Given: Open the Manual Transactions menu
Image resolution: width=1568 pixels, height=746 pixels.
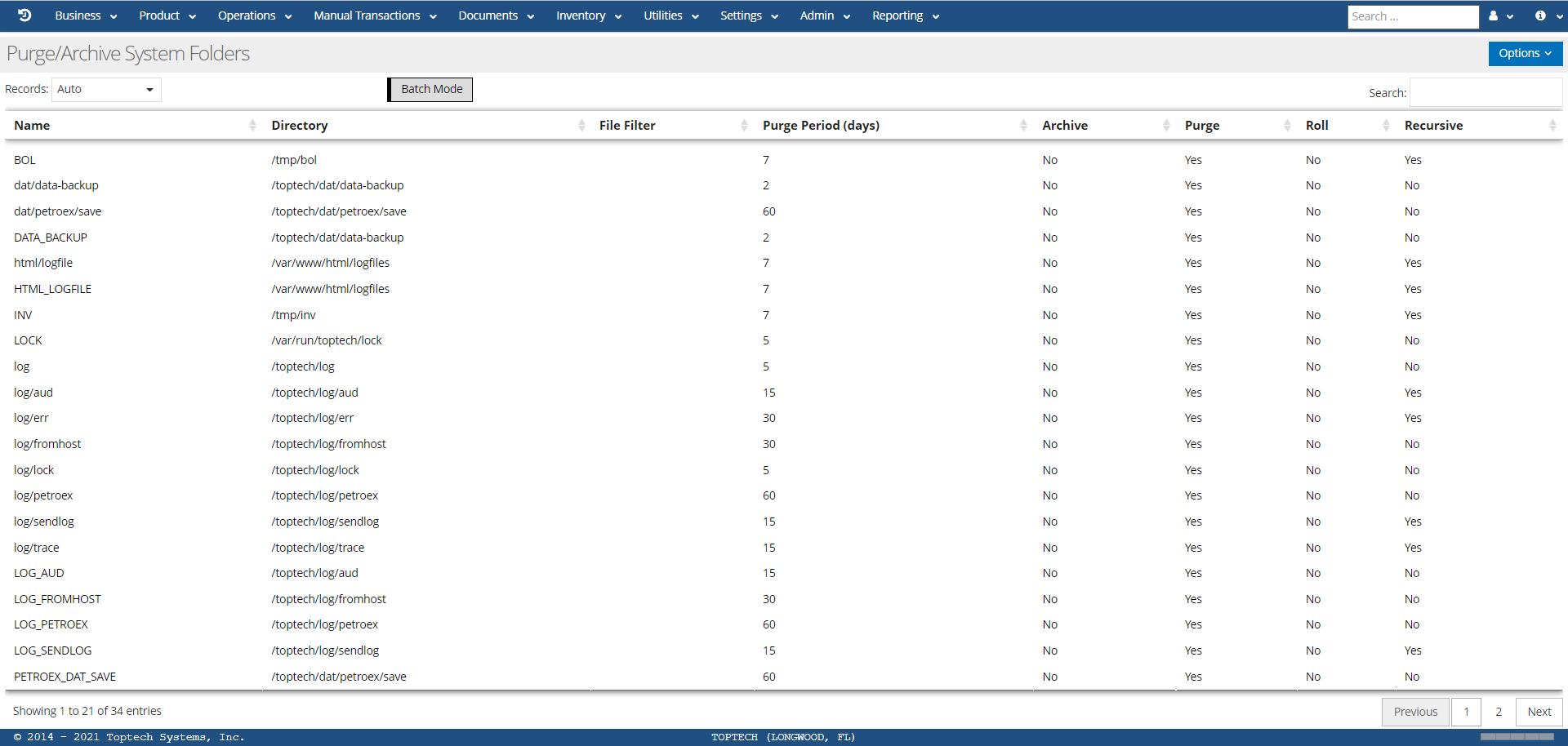Looking at the screenshot, I should (x=375, y=16).
